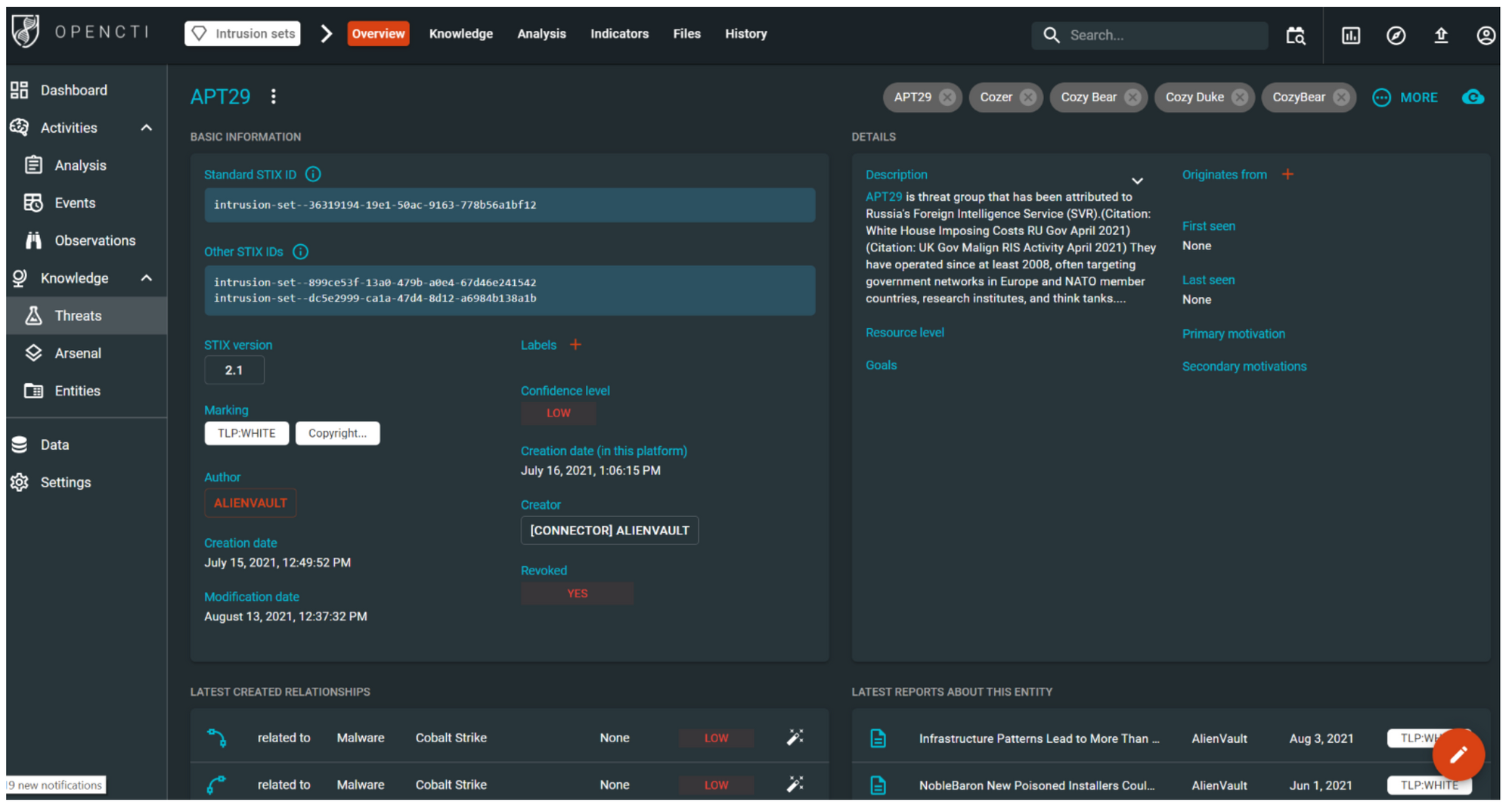Viewport: 1512px width, 808px height.
Task: Remove the Cozer alias chip
Action: pos(1028,97)
